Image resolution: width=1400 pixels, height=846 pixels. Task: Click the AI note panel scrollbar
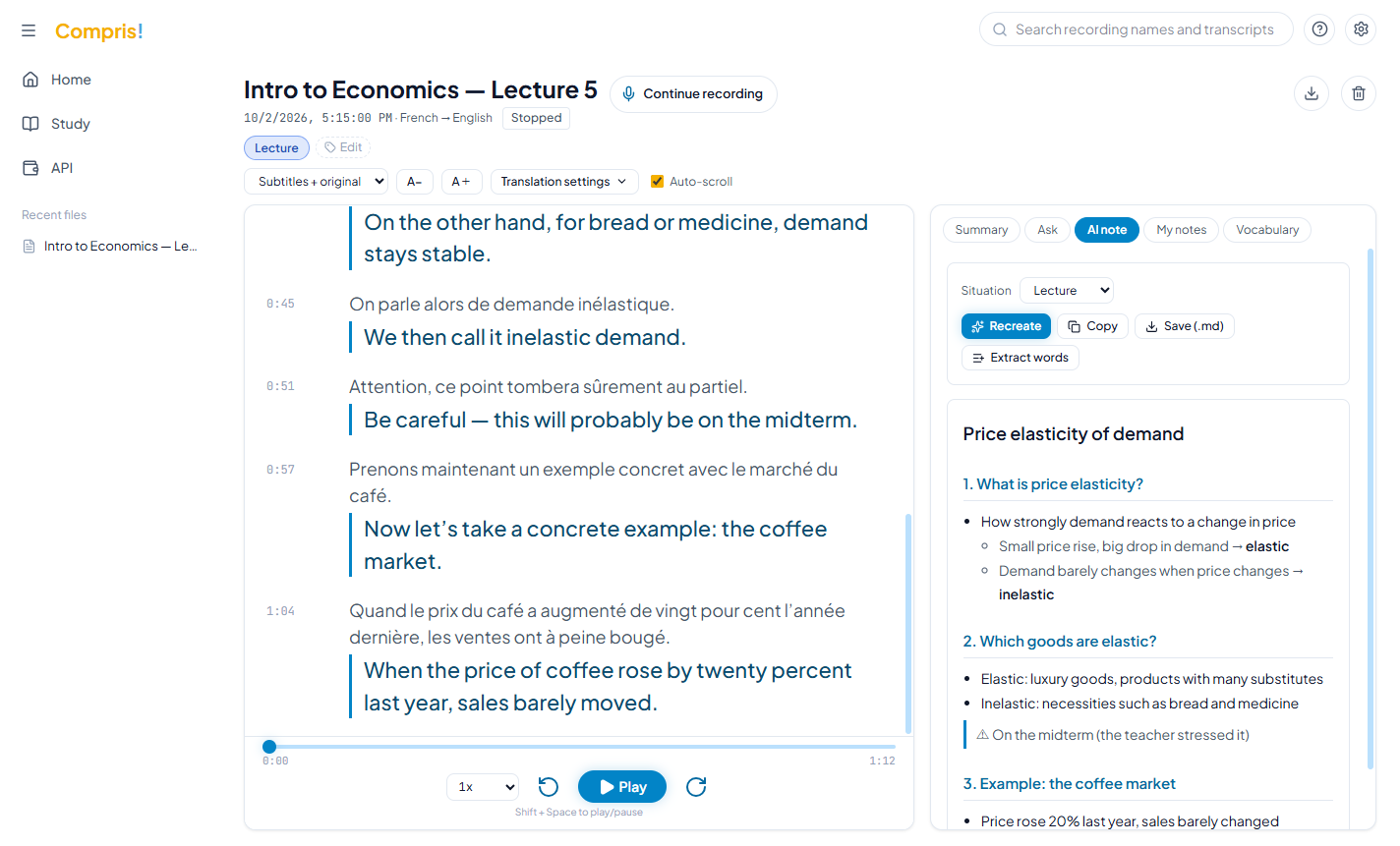tap(1371, 509)
